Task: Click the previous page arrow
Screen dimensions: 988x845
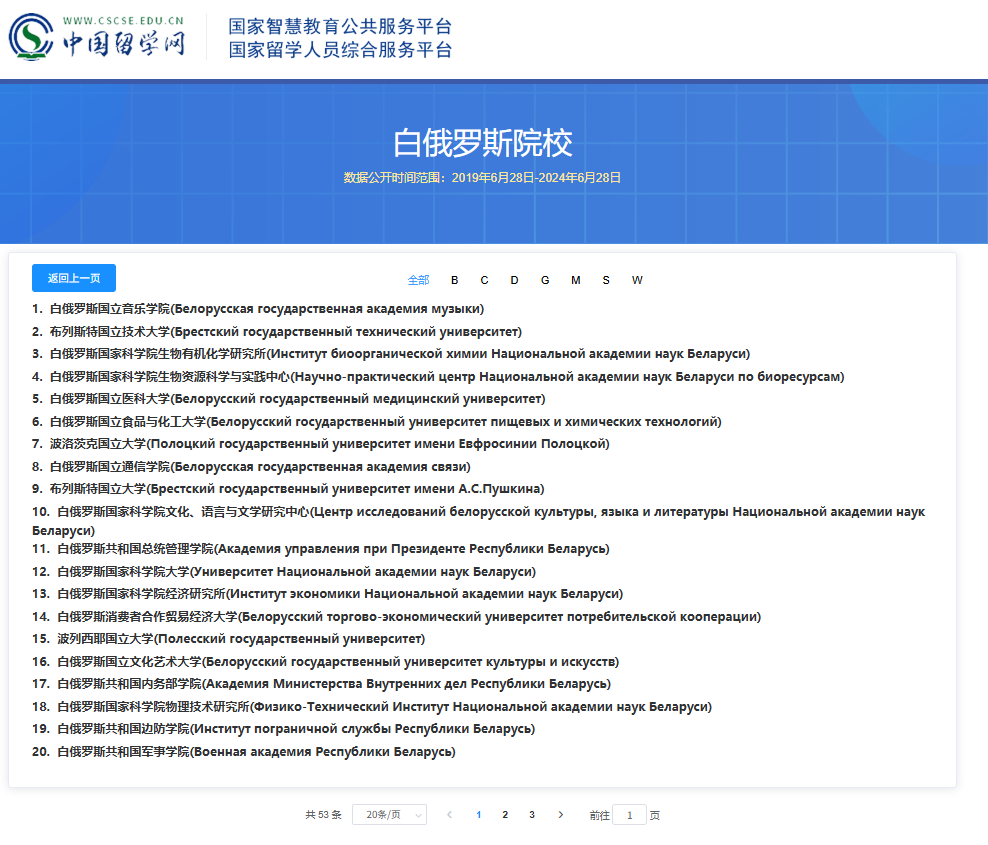Action: click(451, 815)
